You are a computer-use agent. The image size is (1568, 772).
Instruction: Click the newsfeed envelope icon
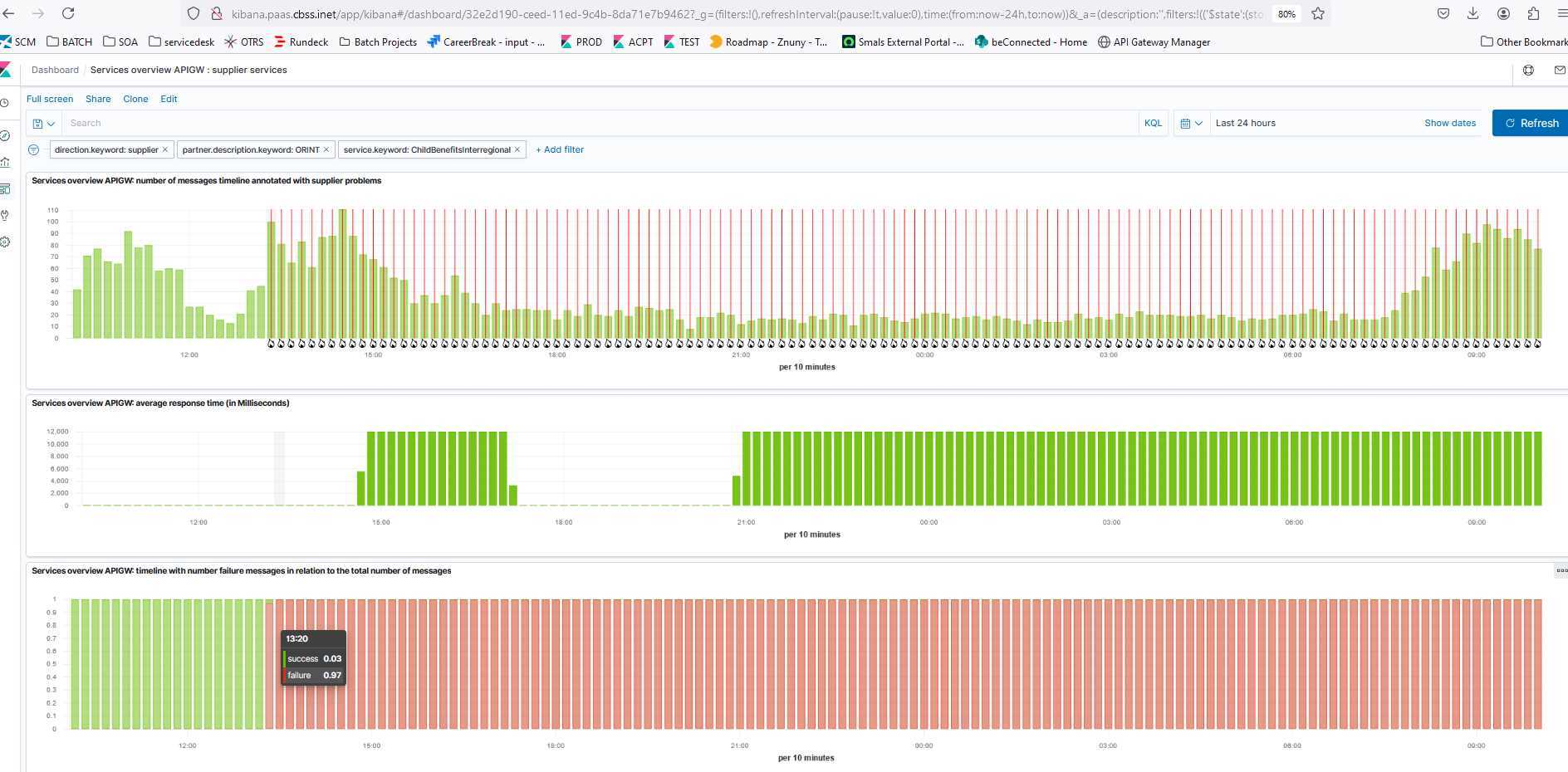1559,71
